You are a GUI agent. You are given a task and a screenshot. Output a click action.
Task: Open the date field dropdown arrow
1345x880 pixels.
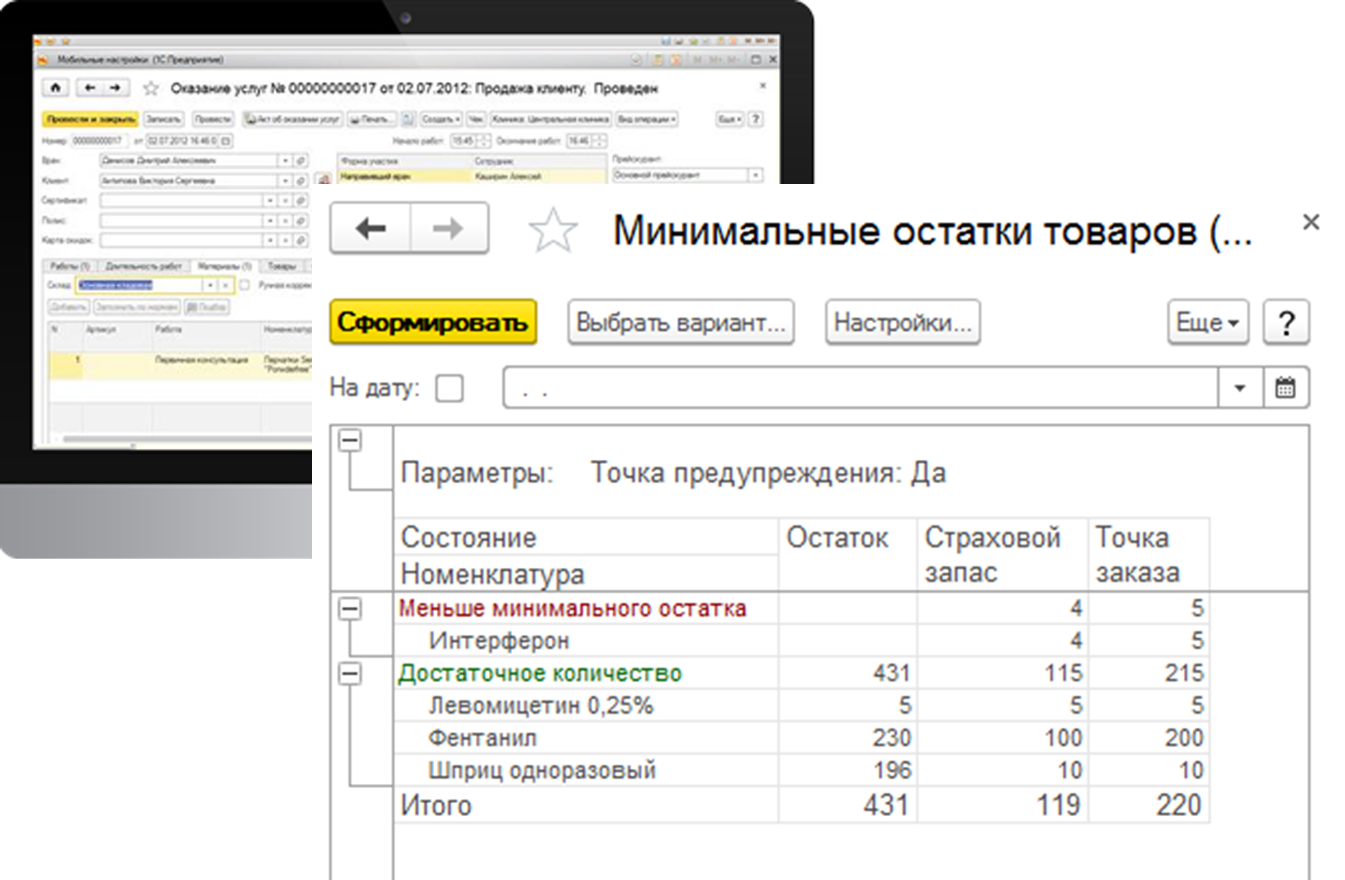(1240, 388)
